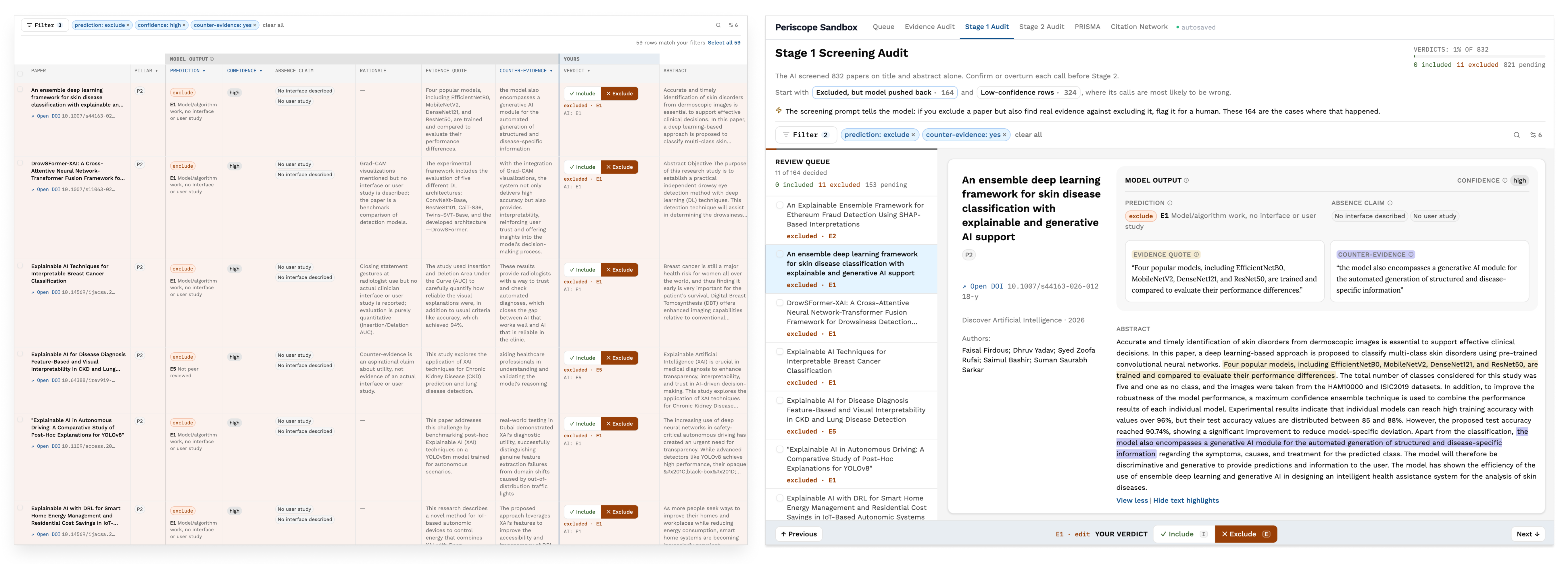Open the Filter 3 button in left table

pyautogui.click(x=45, y=25)
